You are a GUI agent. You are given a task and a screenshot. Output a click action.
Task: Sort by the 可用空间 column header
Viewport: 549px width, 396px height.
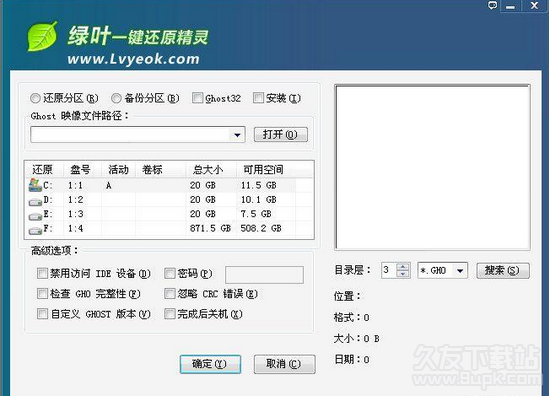[x=266, y=170]
